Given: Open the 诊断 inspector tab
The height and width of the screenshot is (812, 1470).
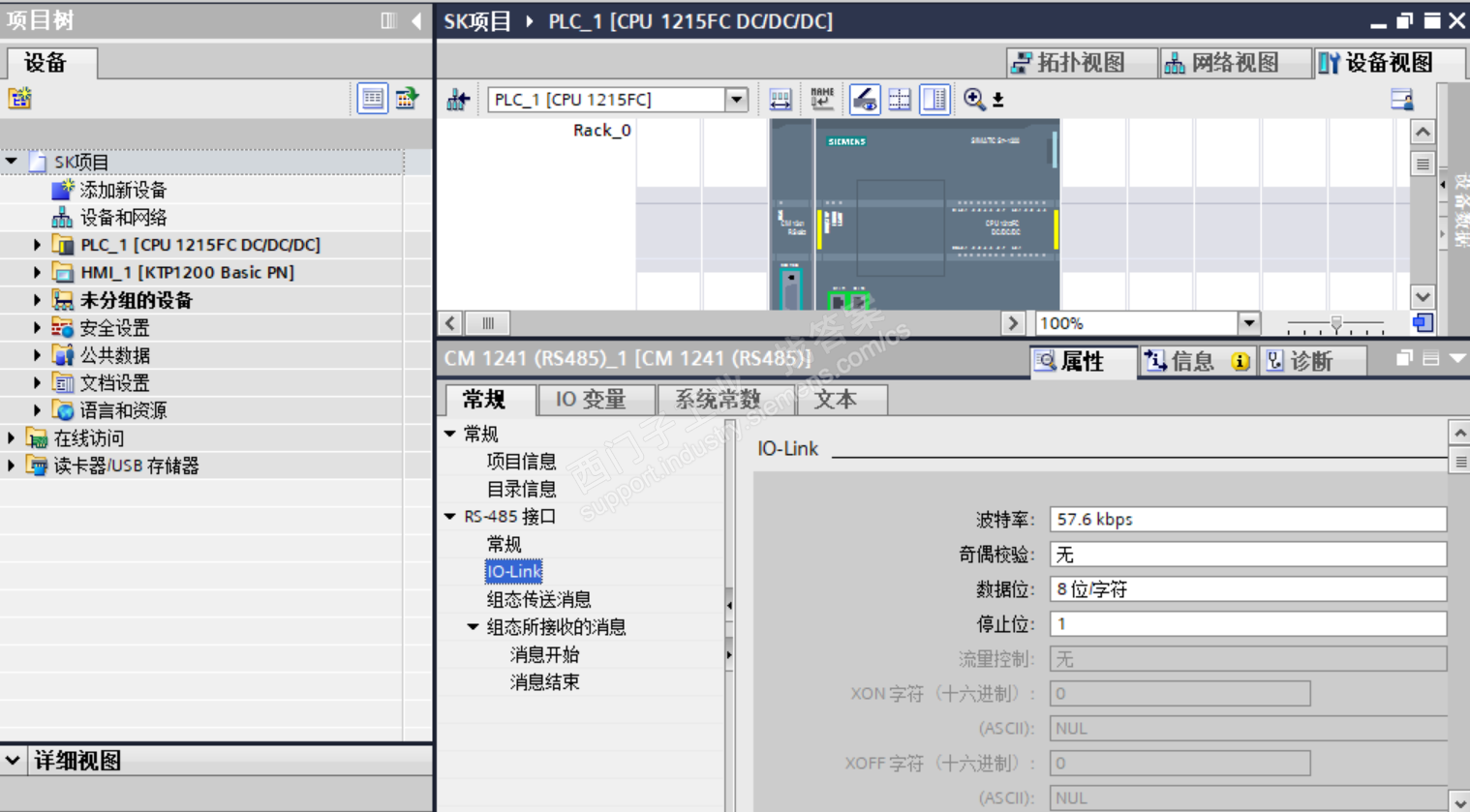Looking at the screenshot, I should click(1312, 361).
